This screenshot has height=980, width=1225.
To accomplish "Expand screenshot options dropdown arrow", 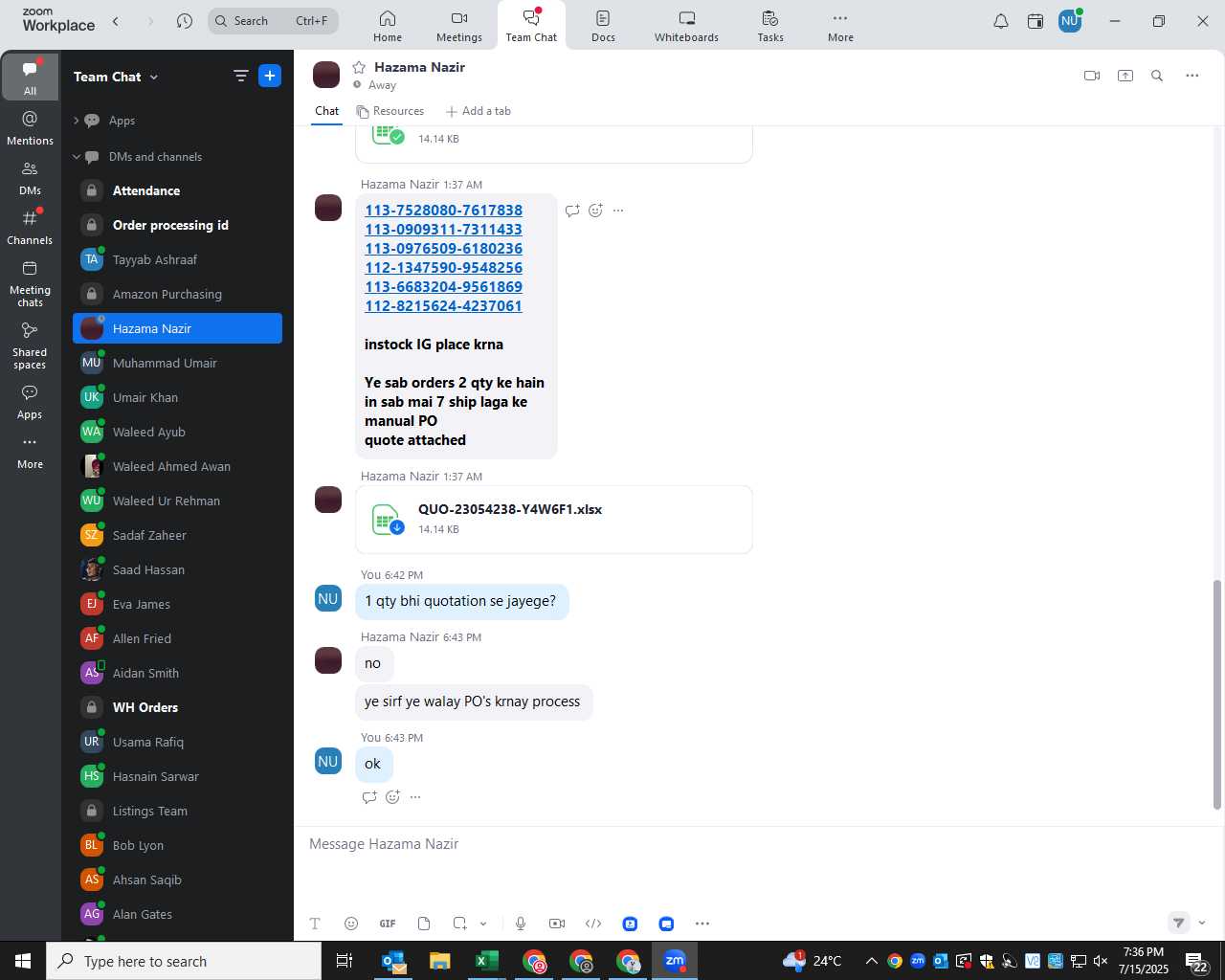I will [483, 924].
